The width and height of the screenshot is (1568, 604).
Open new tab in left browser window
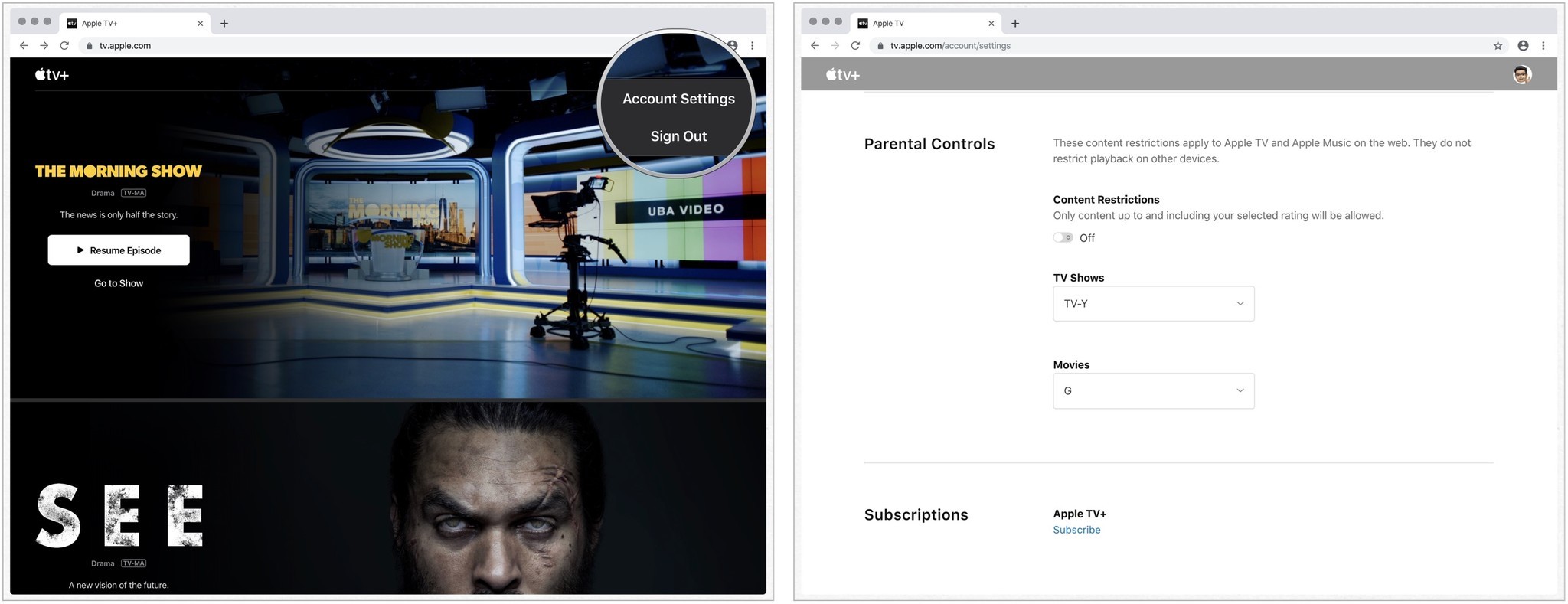tap(224, 23)
